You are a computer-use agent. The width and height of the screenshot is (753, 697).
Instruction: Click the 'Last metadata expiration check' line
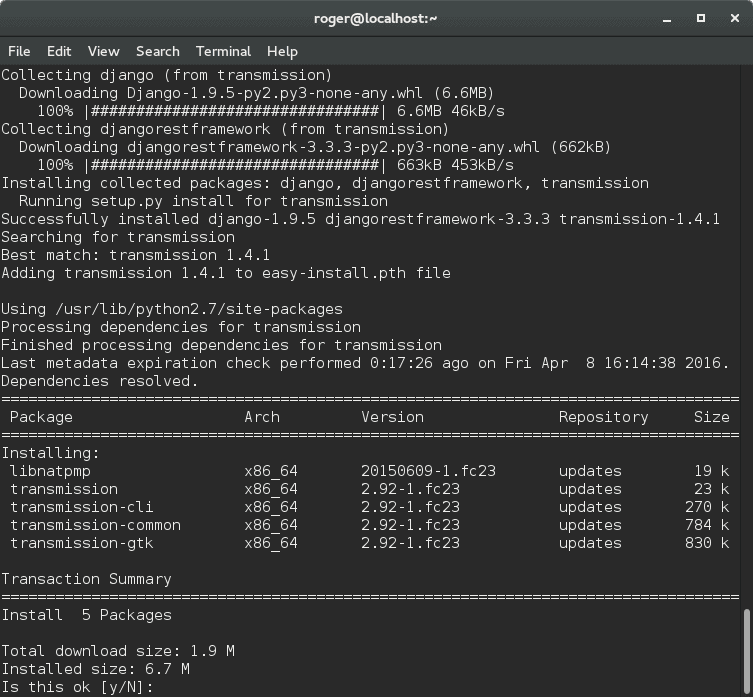pyautogui.click(x=365, y=363)
